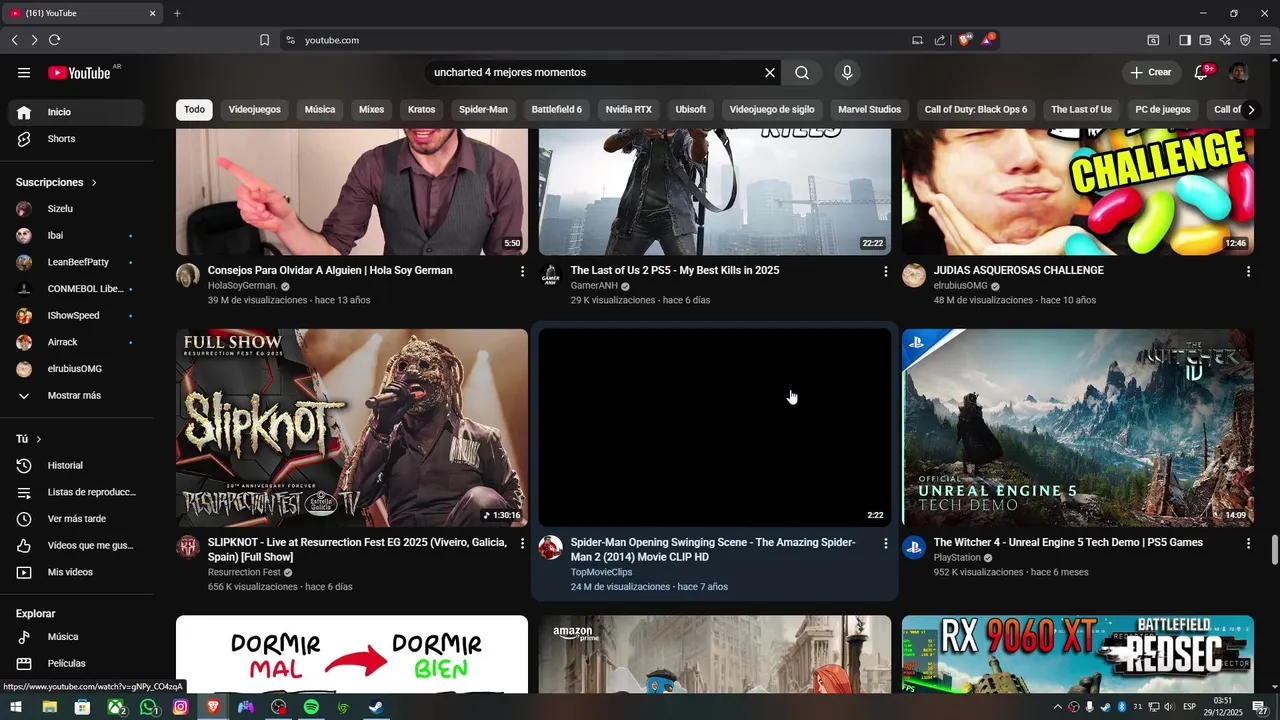Expand the Tú section chevron
Viewport: 1280px width, 720px height.
(39, 439)
